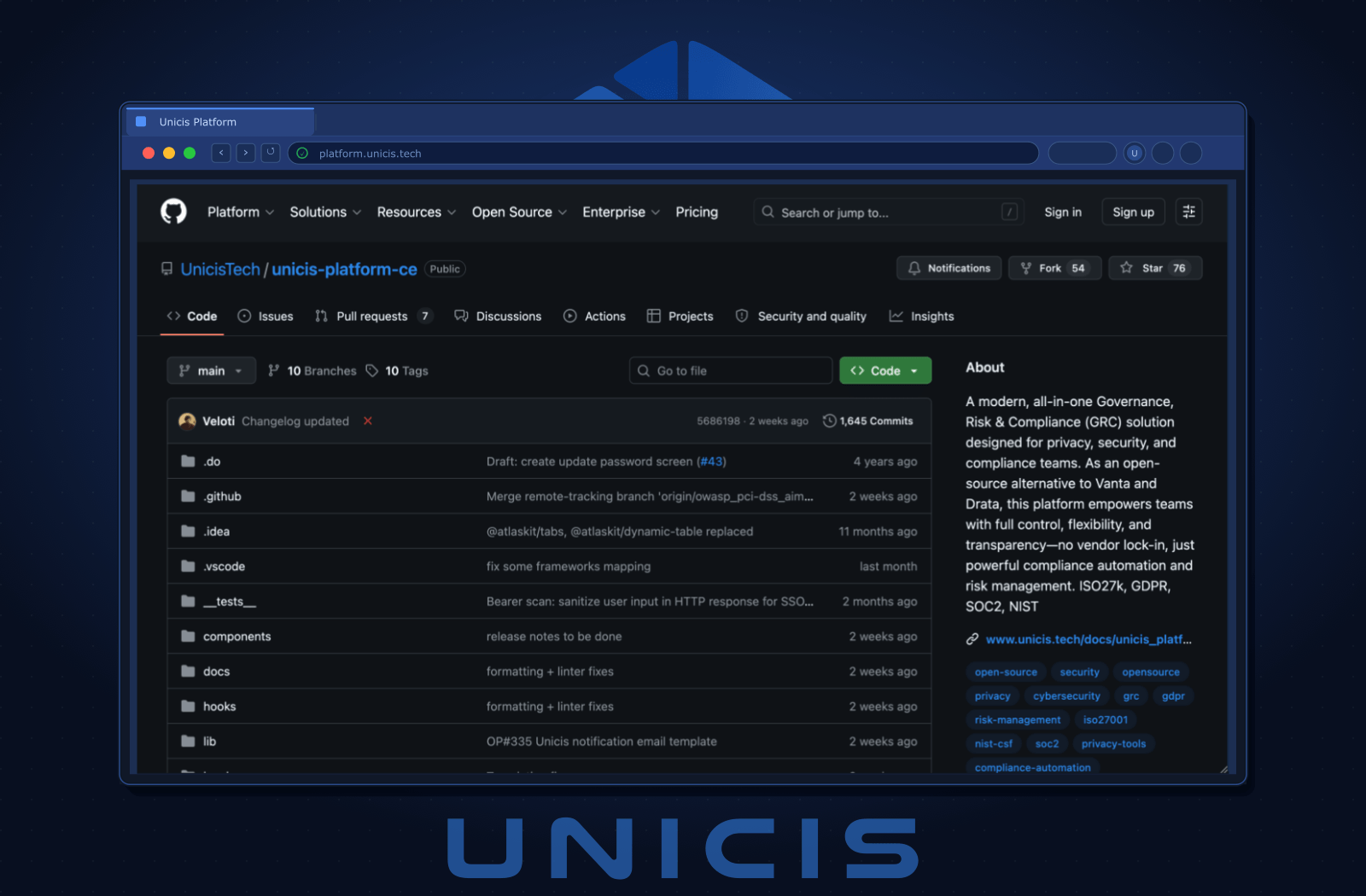Click the site security icon in the address bar
The width and height of the screenshot is (1366, 896).
(302, 154)
